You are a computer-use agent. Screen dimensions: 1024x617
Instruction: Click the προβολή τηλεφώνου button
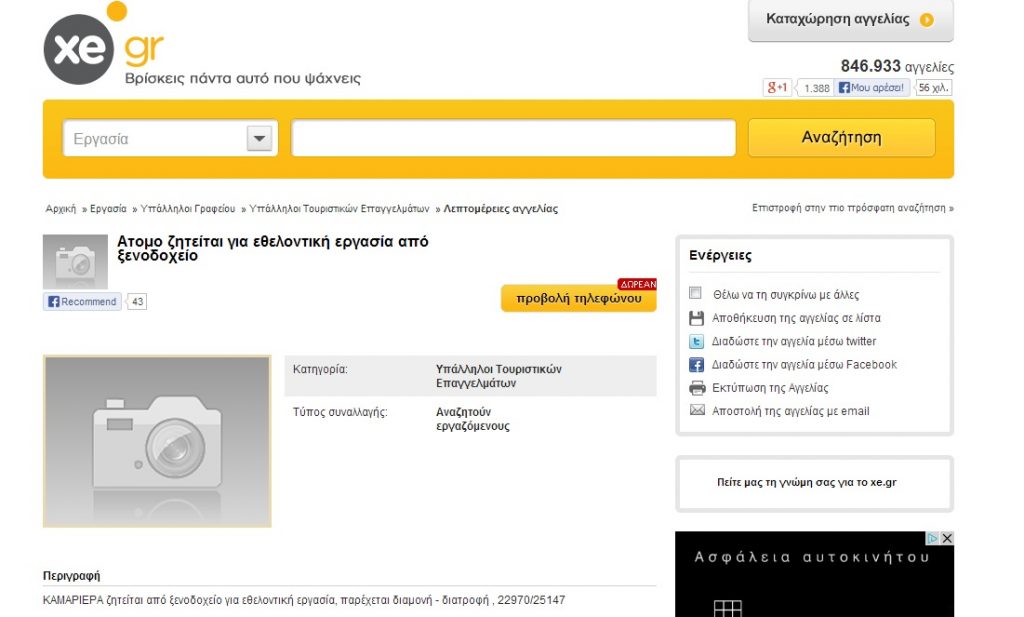[578, 298]
